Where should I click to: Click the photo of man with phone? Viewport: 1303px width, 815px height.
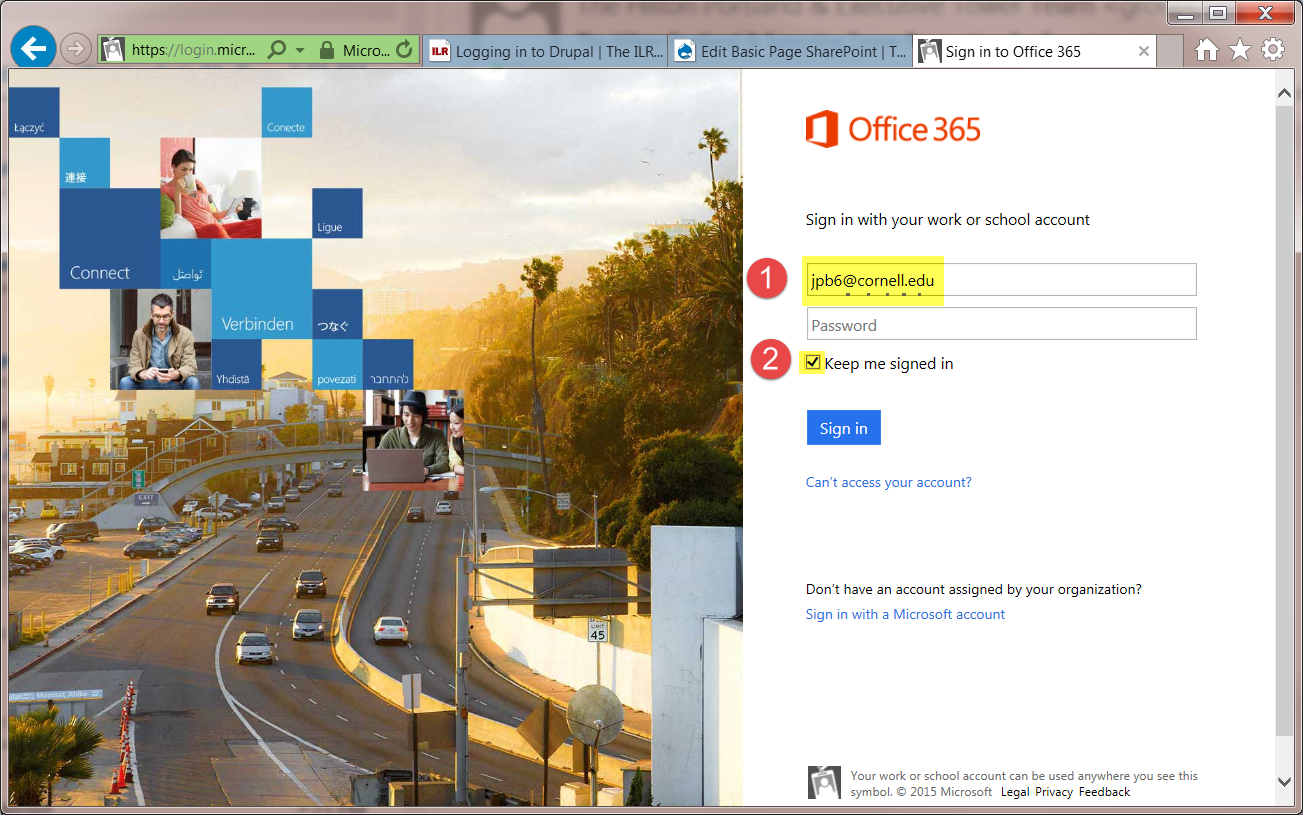[160, 339]
